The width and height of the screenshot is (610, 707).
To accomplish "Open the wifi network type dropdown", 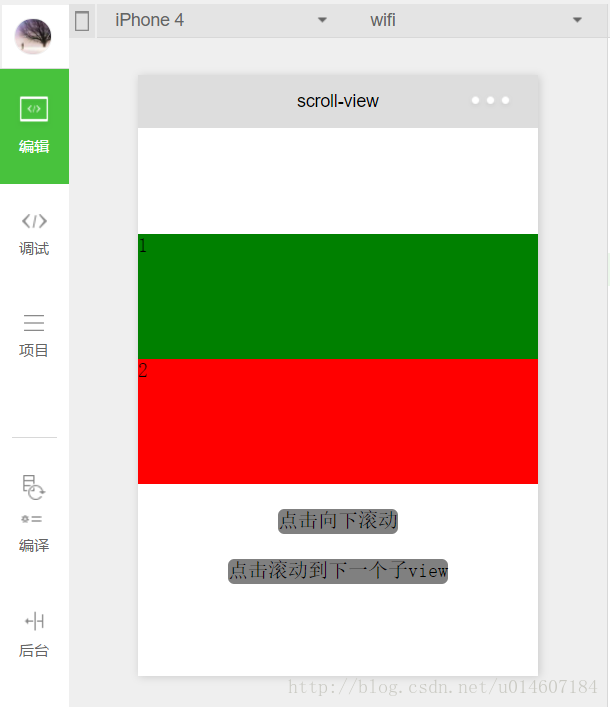I will pos(477,20).
